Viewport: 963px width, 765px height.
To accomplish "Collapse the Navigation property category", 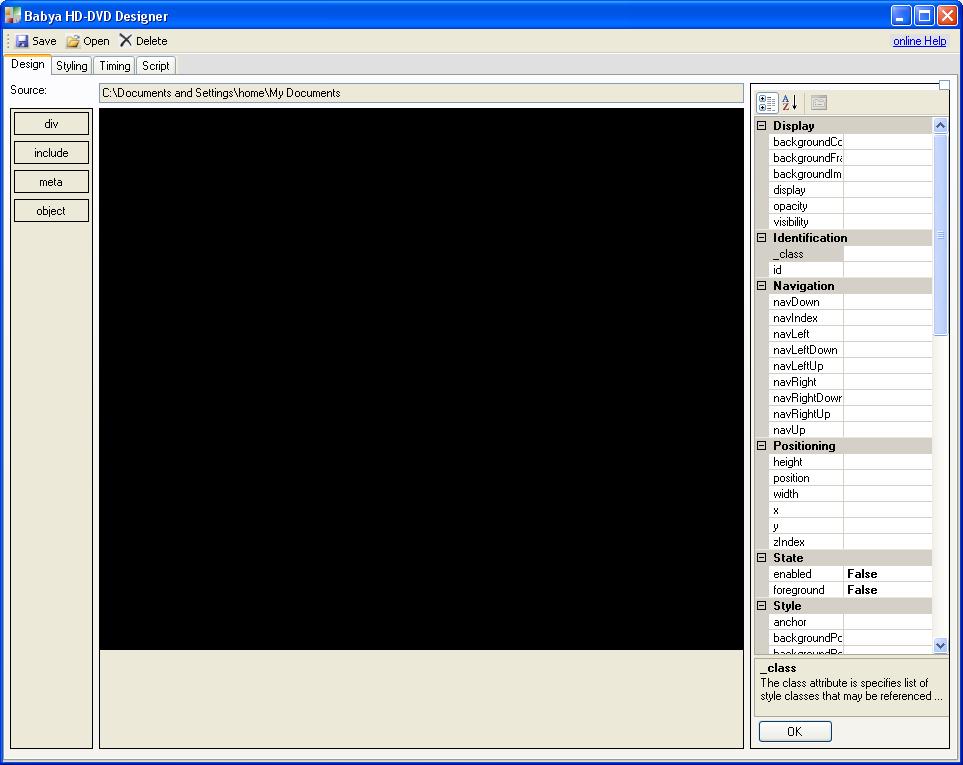I will [762, 286].
